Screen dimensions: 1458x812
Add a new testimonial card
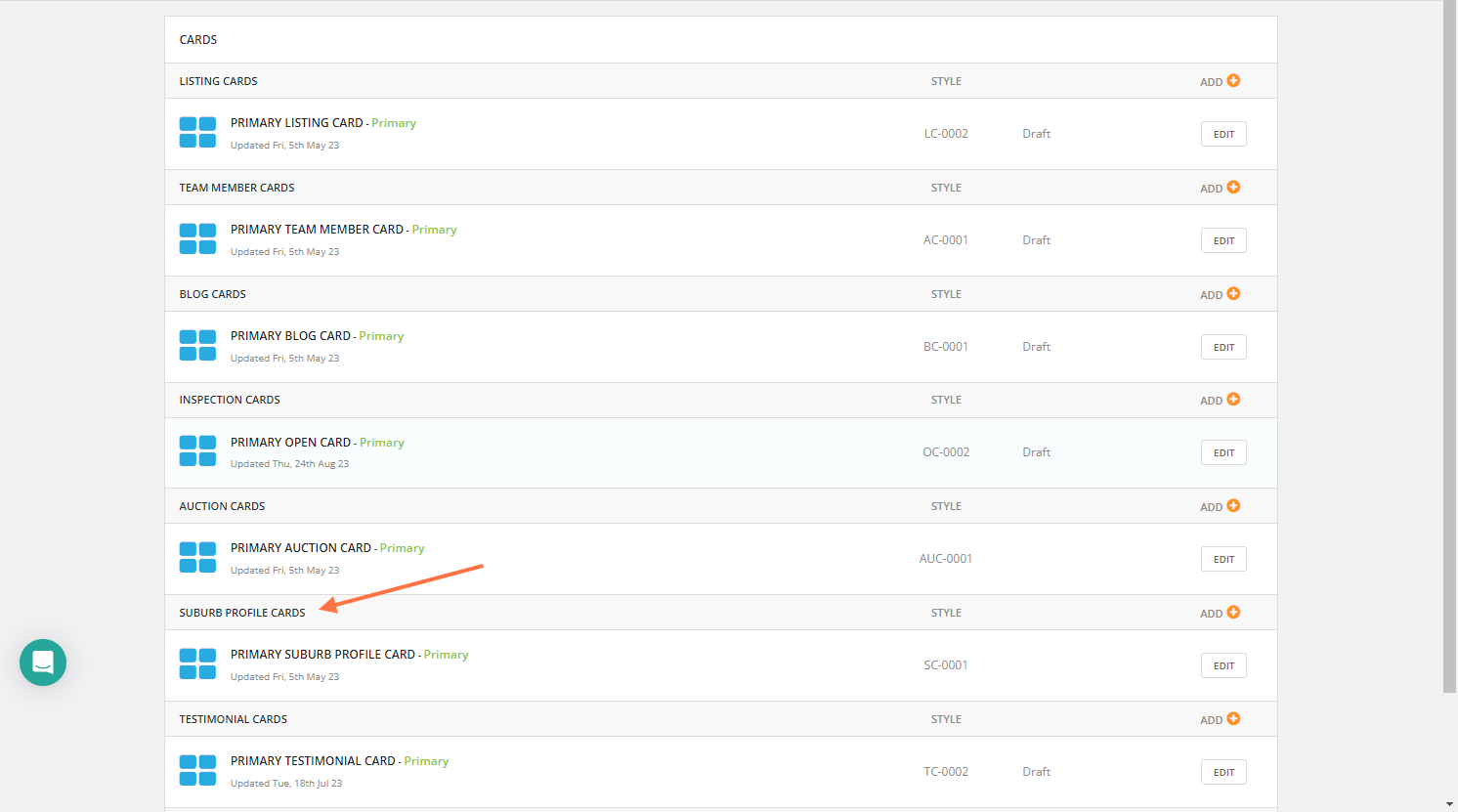pos(1220,719)
